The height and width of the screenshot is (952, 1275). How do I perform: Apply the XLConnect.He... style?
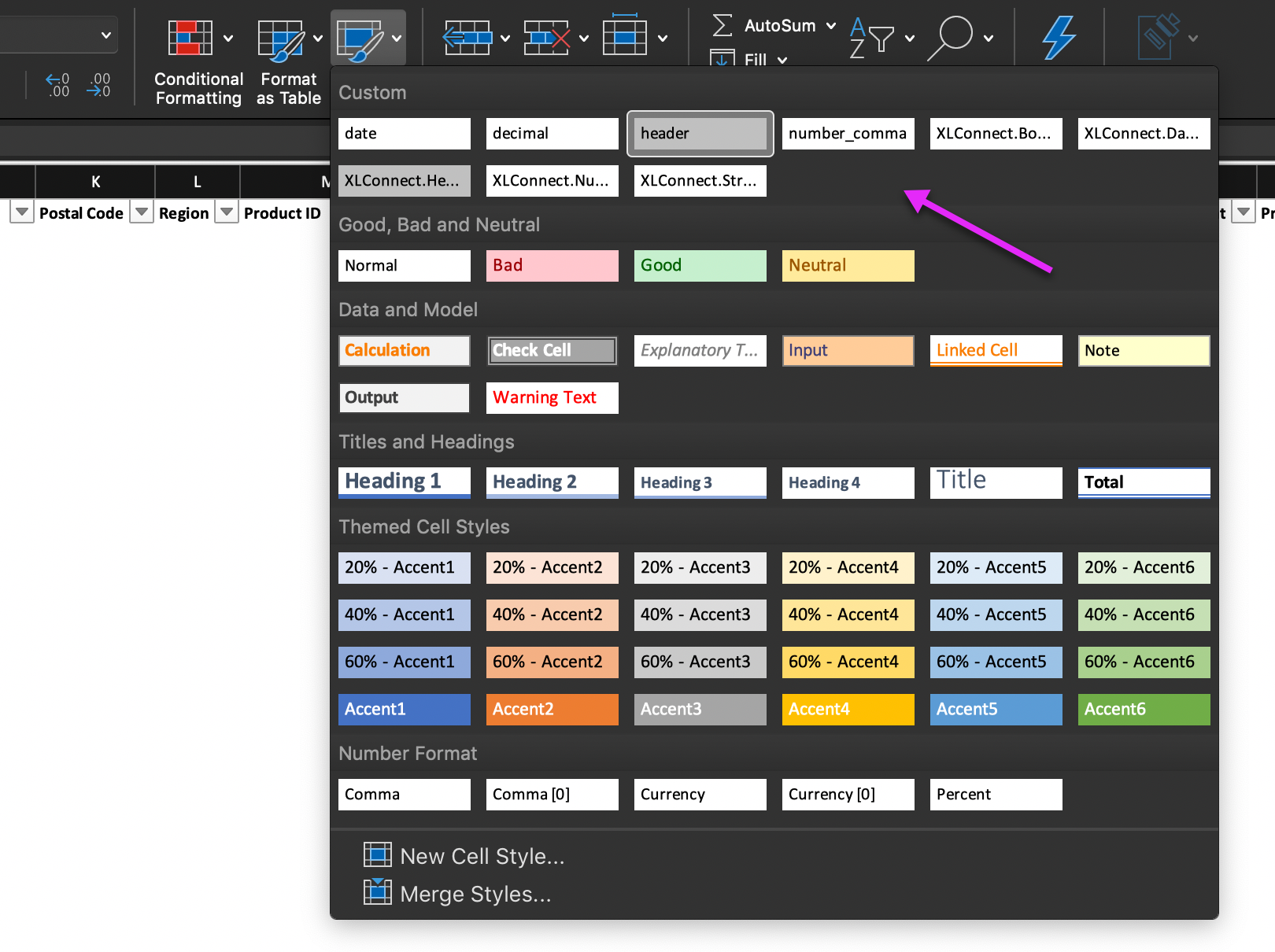405,181
